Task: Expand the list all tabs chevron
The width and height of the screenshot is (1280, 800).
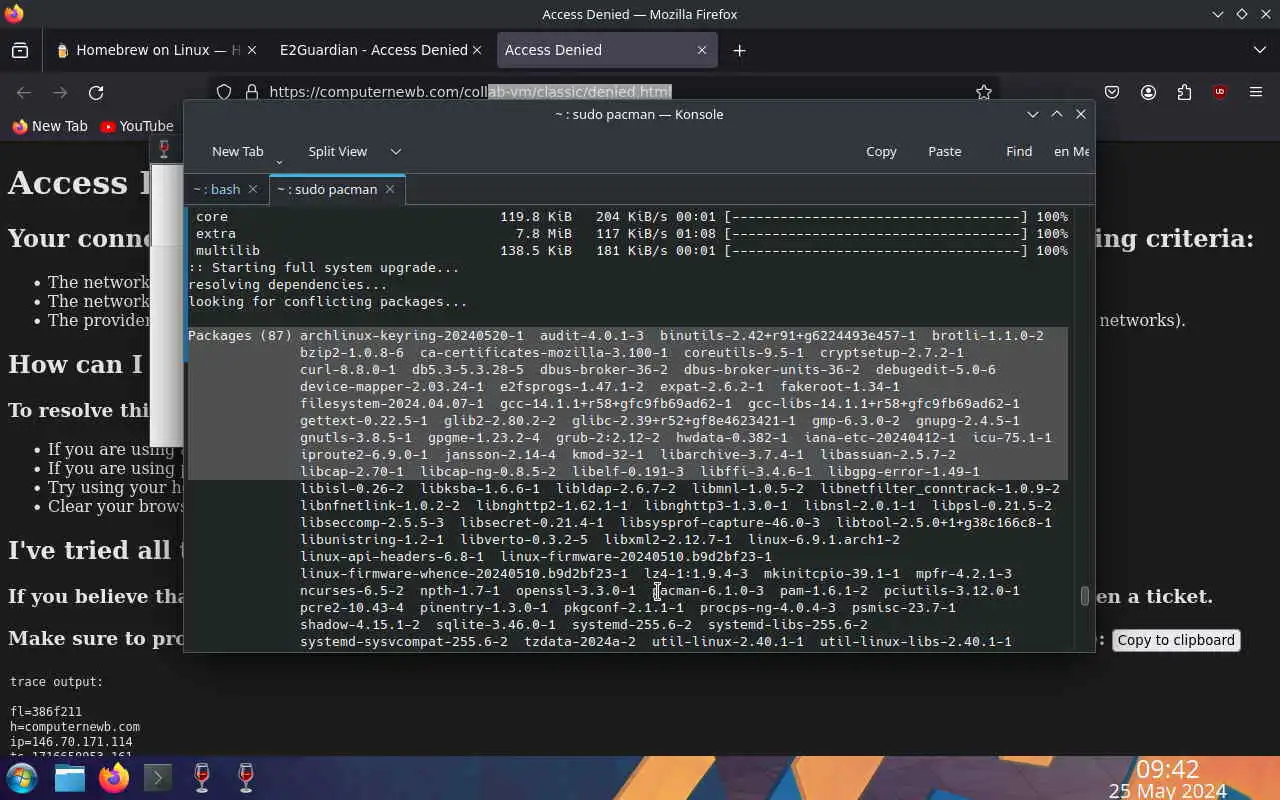Action: point(1259,50)
